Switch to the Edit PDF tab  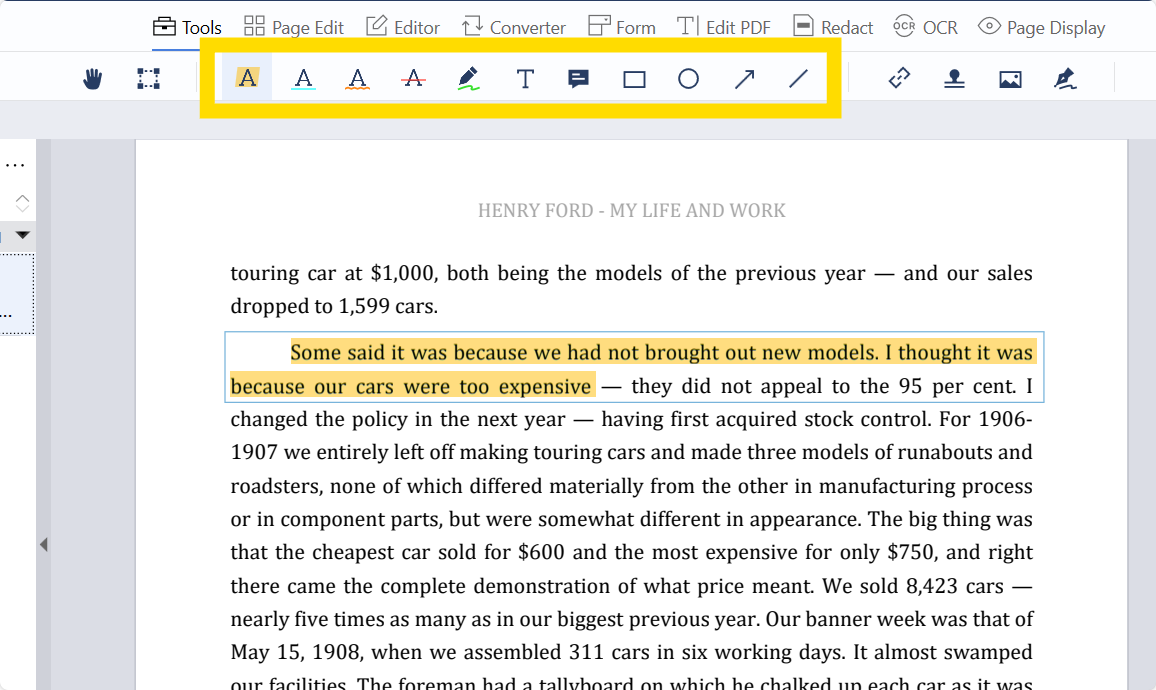(x=724, y=27)
